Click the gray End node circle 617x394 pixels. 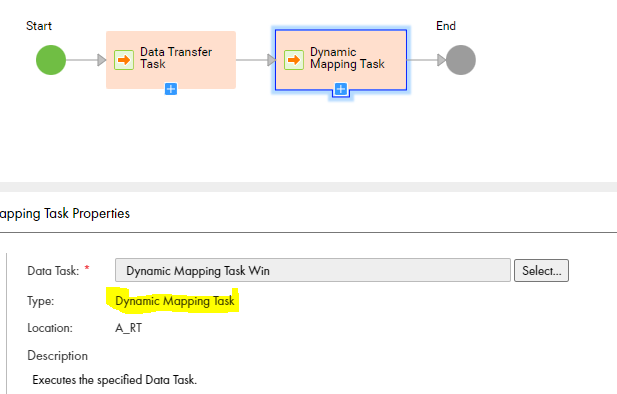(x=461, y=60)
